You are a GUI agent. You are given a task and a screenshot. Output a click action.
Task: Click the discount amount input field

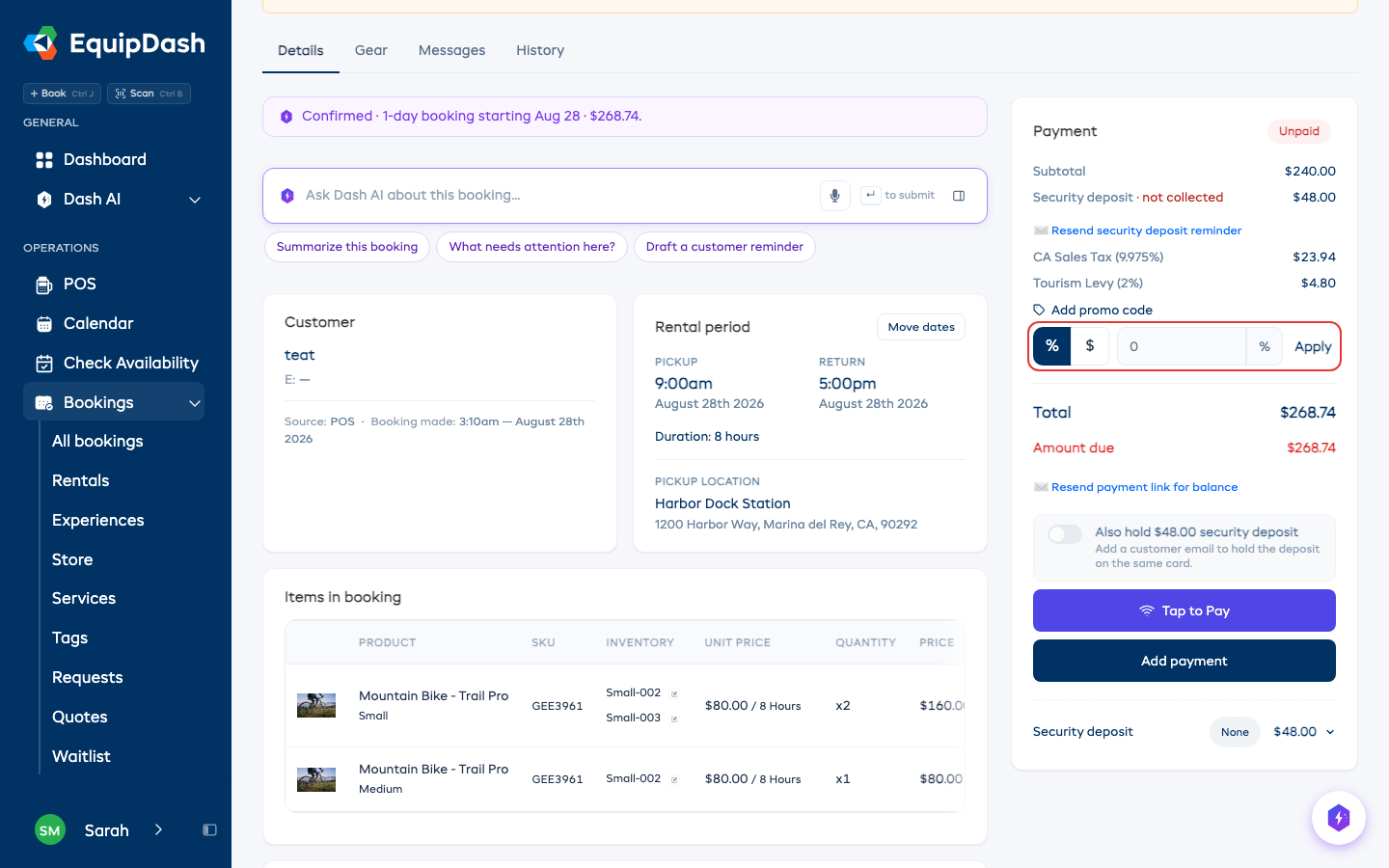click(1182, 346)
